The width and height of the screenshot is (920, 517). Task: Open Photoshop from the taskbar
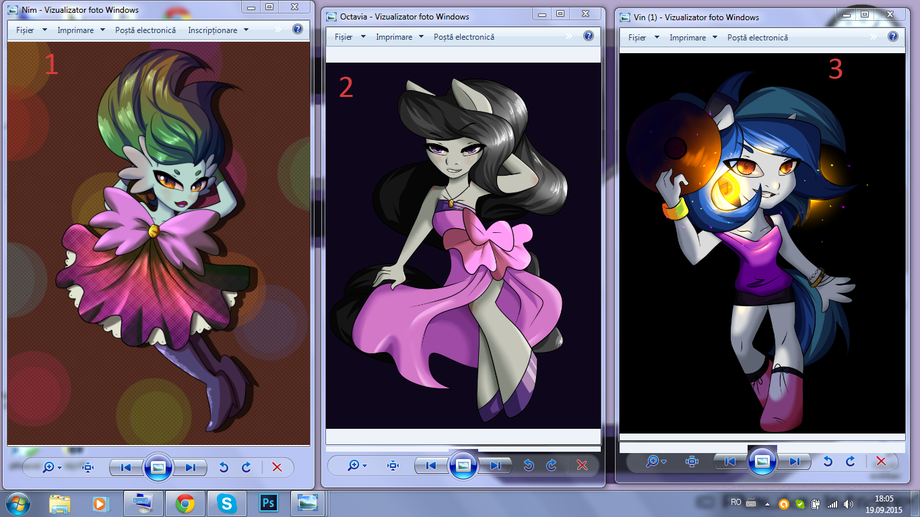pyautogui.click(x=267, y=502)
